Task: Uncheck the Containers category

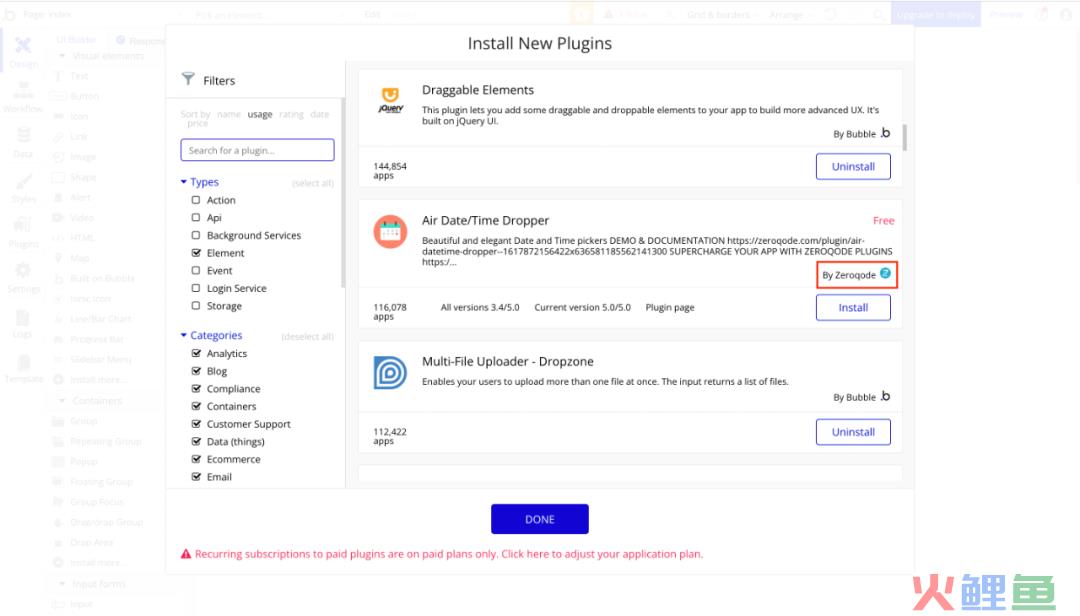Action: pos(196,407)
